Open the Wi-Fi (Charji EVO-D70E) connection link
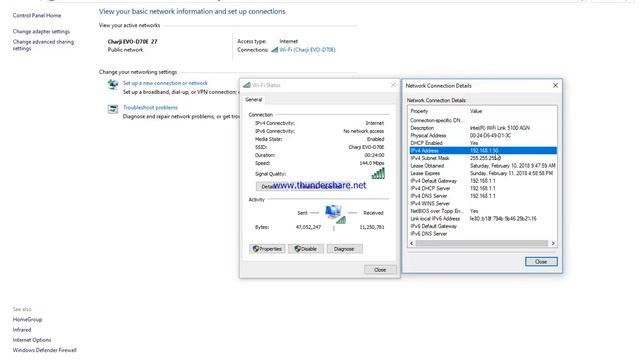Viewport: 640px width, 360px height. tap(307, 50)
